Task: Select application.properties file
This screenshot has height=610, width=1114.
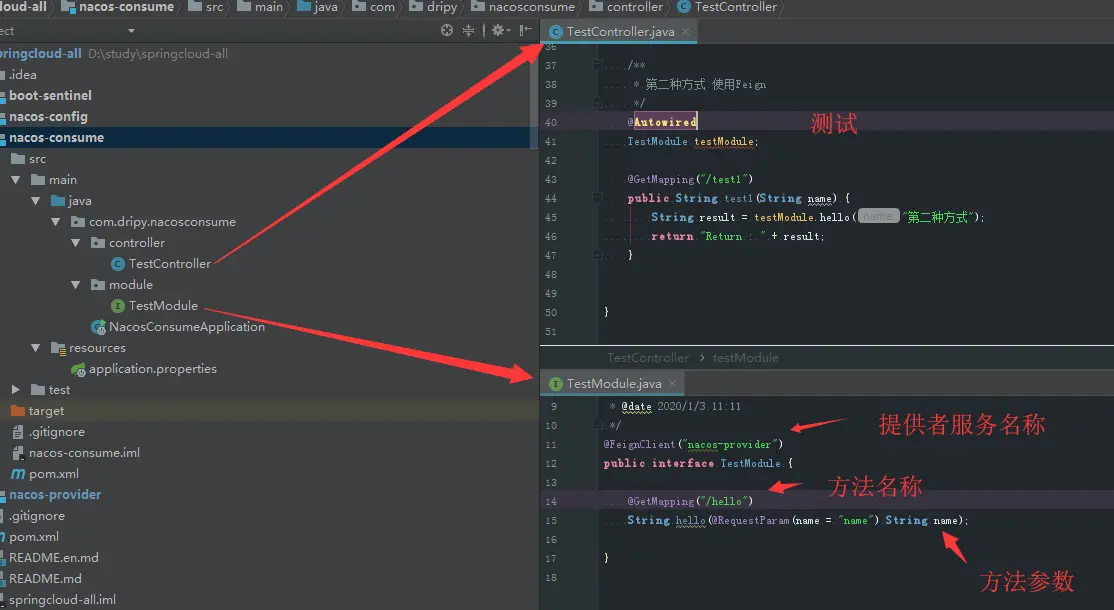Action: pyautogui.click(x=144, y=369)
